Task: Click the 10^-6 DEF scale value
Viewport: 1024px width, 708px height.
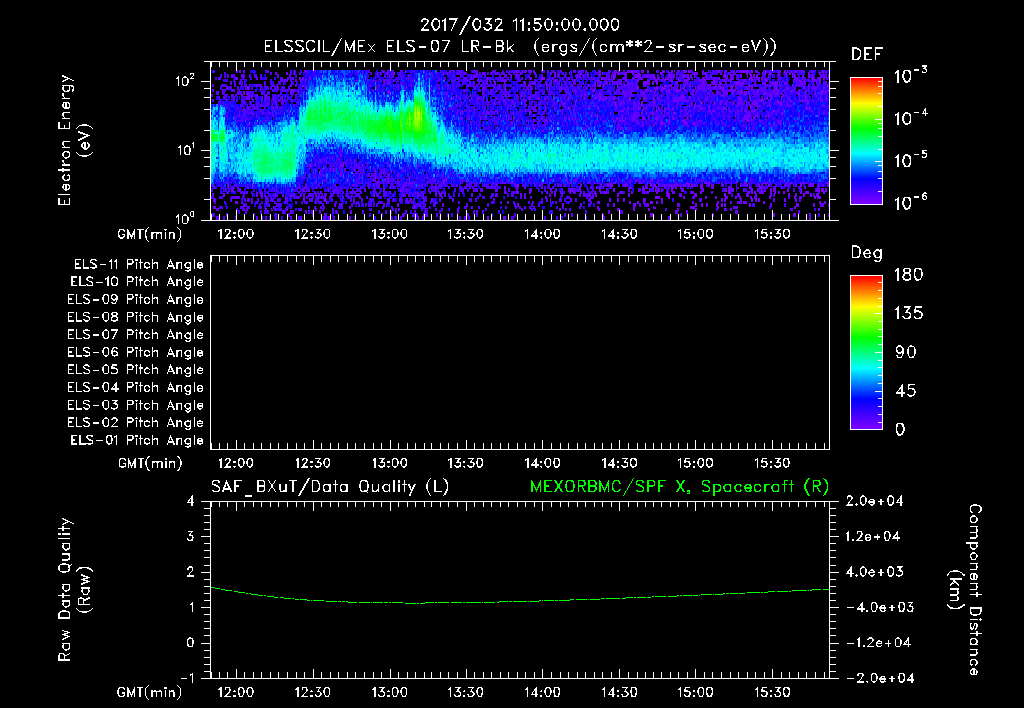Action: point(910,202)
